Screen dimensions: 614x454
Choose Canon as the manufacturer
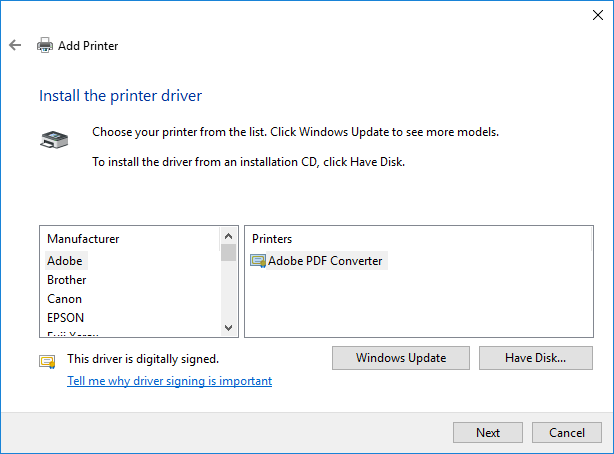[x=65, y=299]
